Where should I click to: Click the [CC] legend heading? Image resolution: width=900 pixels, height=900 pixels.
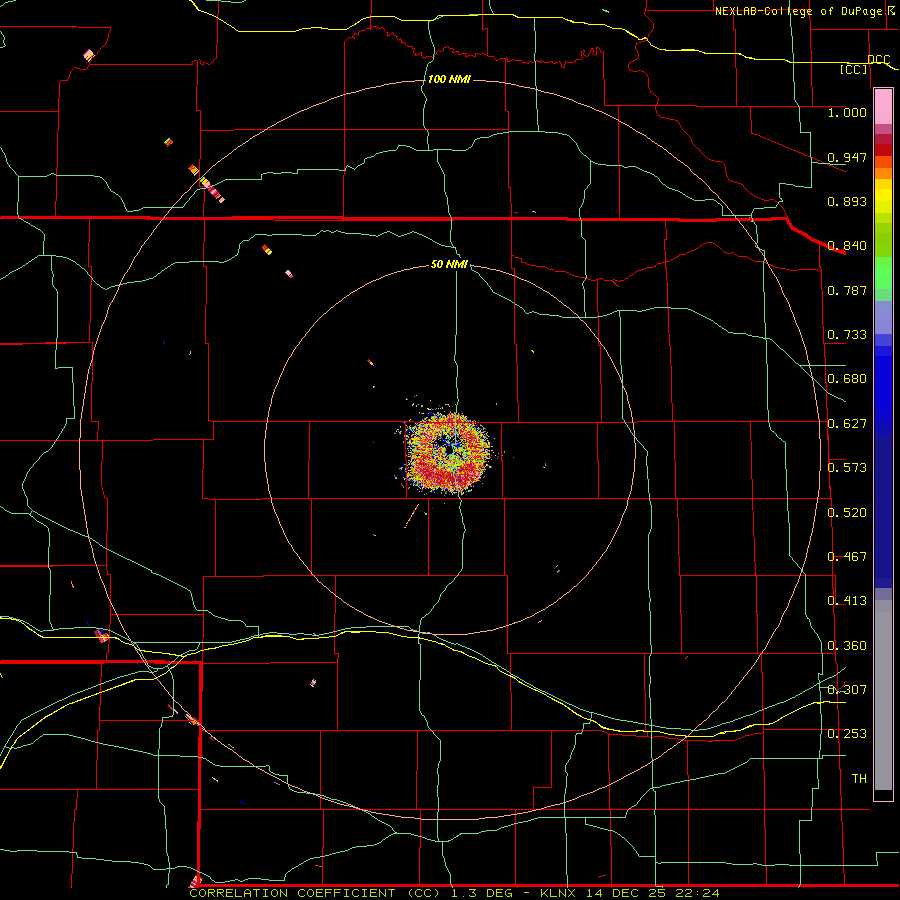854,69
